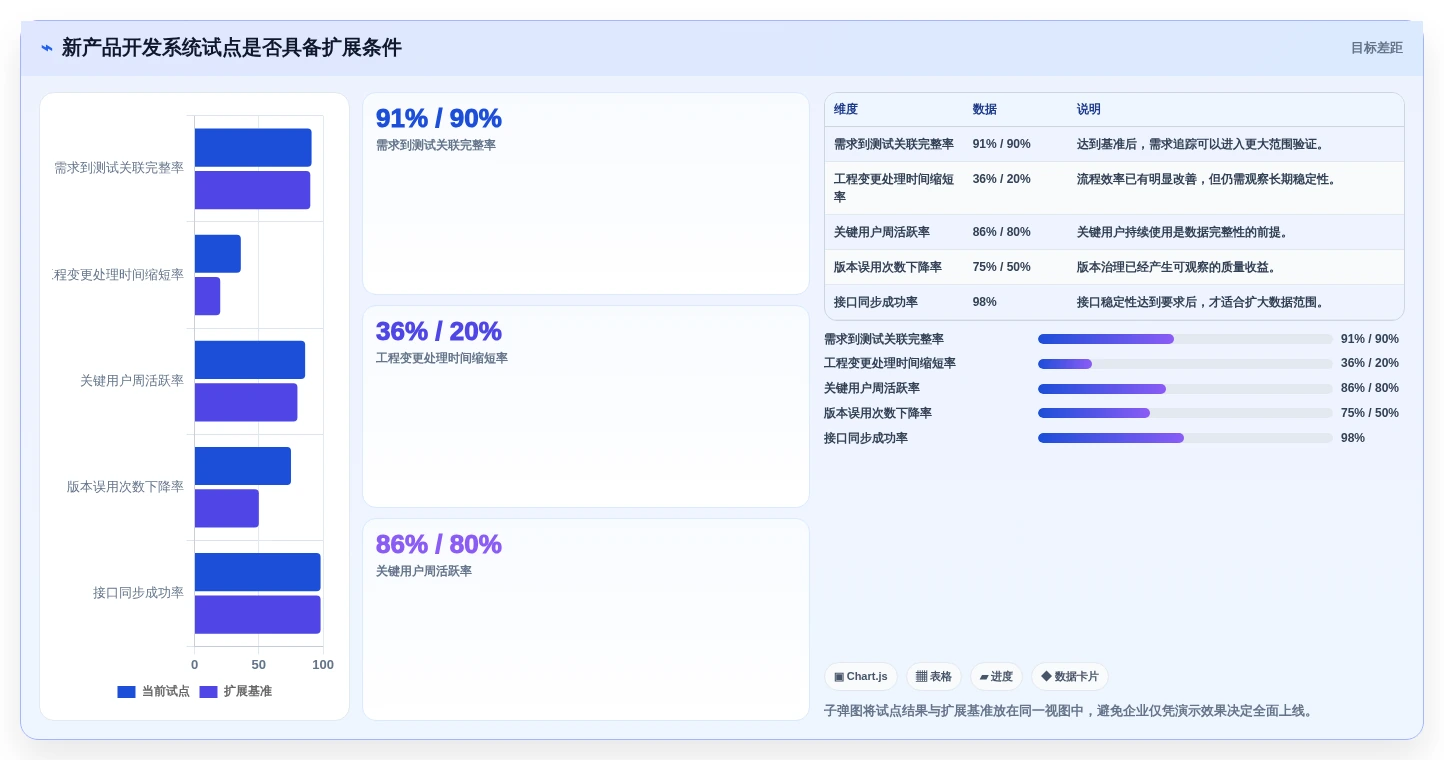1444x760 pixels.
Task: Select table row 需求到测试关联完整率
Action: point(1114,144)
